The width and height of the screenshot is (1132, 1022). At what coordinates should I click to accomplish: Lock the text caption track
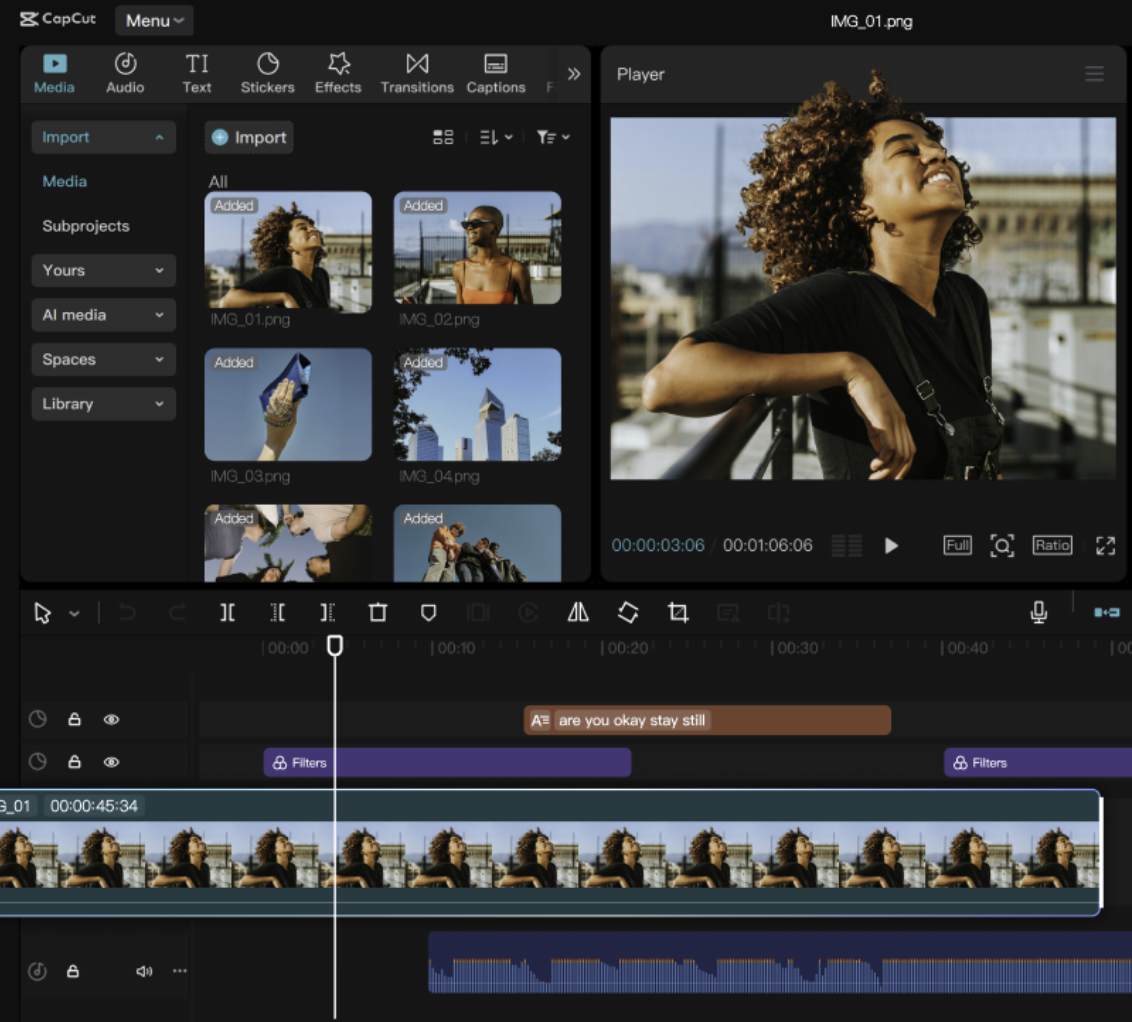(x=74, y=720)
